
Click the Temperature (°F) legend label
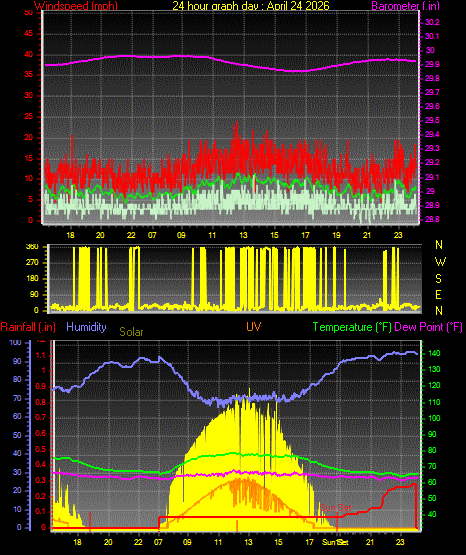pos(352,327)
